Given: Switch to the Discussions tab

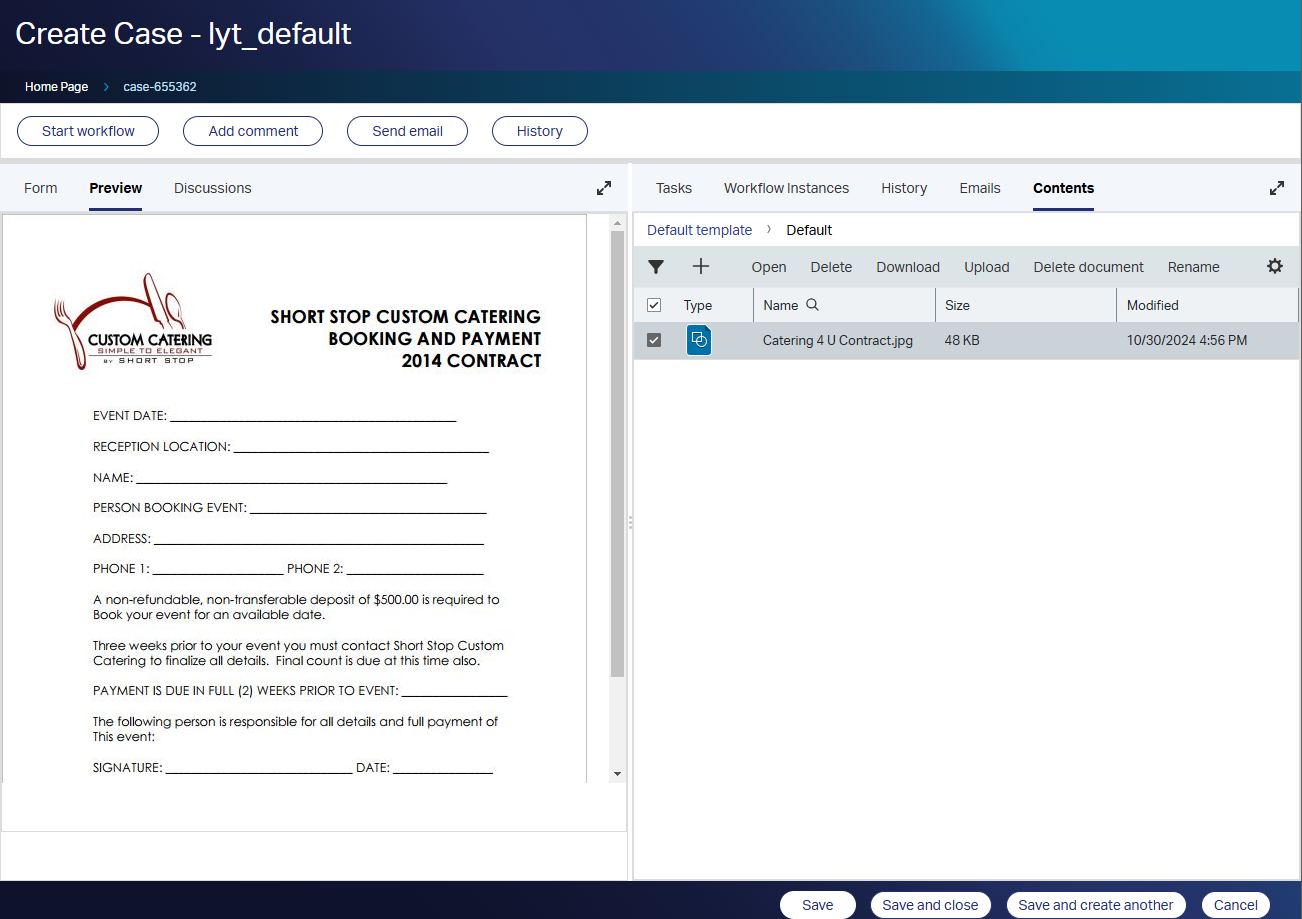Looking at the screenshot, I should (212, 188).
